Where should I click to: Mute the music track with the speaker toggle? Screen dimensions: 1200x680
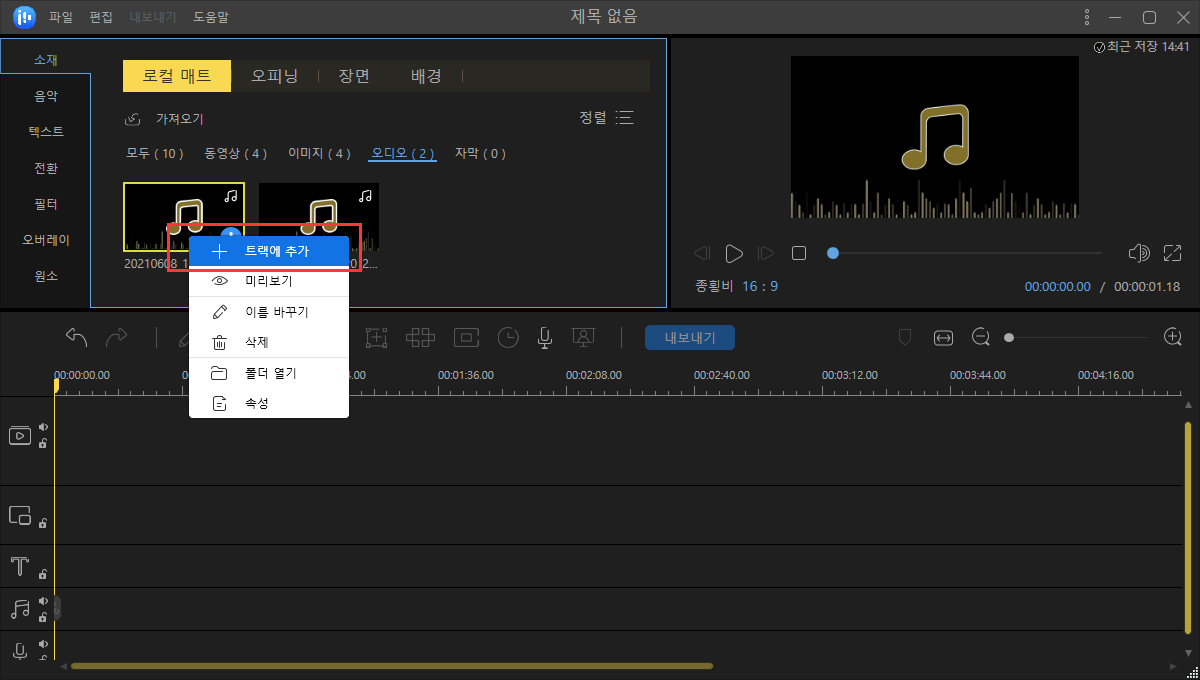click(x=41, y=600)
